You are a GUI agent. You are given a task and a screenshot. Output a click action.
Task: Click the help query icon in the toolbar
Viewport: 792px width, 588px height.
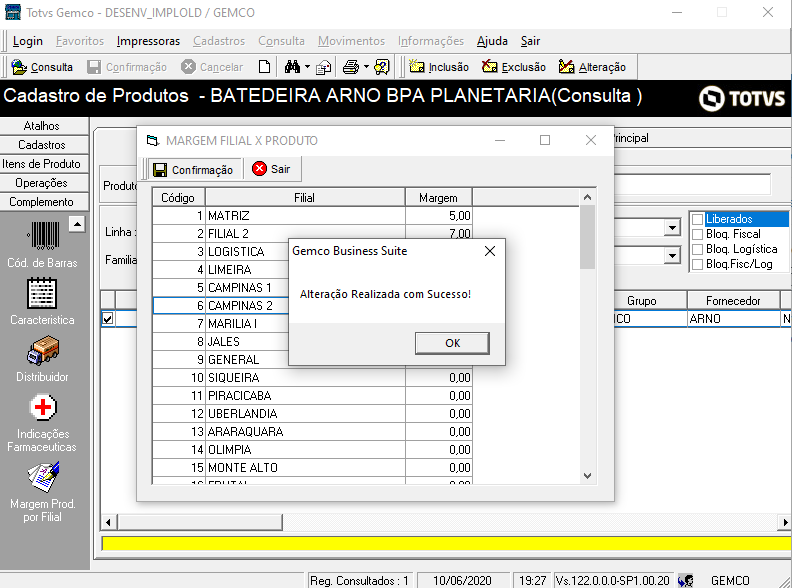coord(382,67)
